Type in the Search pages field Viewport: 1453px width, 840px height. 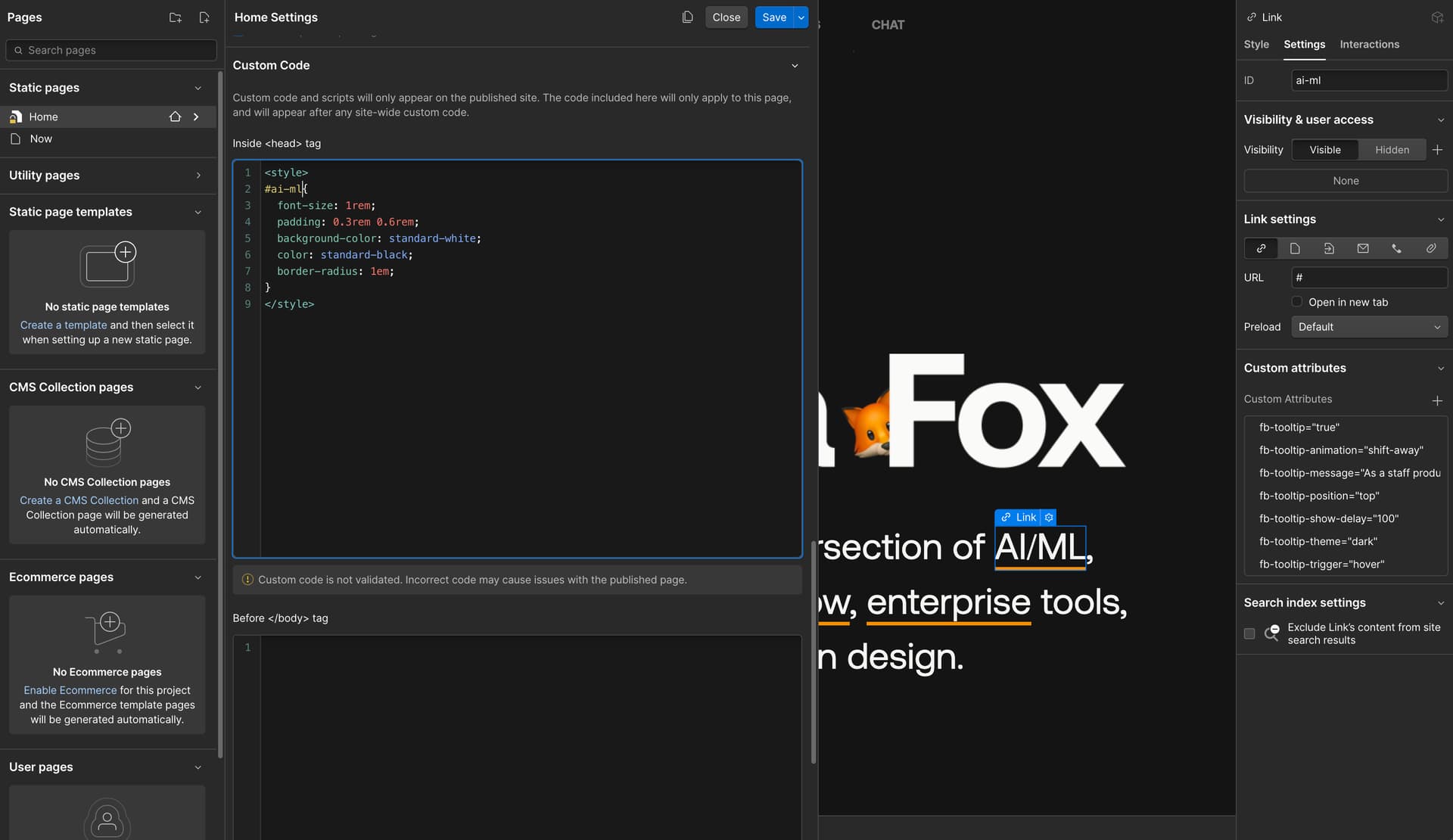(110, 50)
